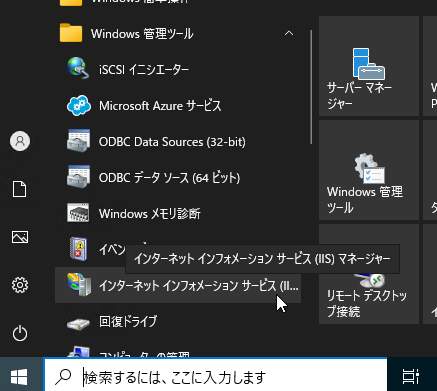Click the app list scrollbar
The image size is (437, 391).
[311, 87]
